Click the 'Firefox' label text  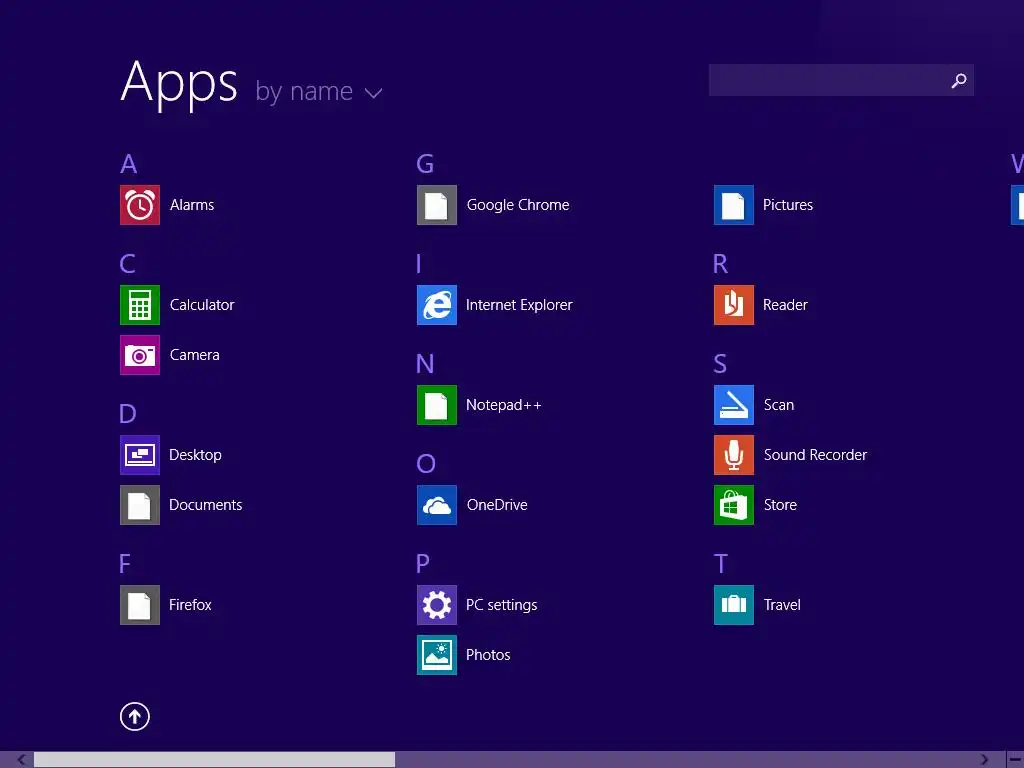coord(190,605)
